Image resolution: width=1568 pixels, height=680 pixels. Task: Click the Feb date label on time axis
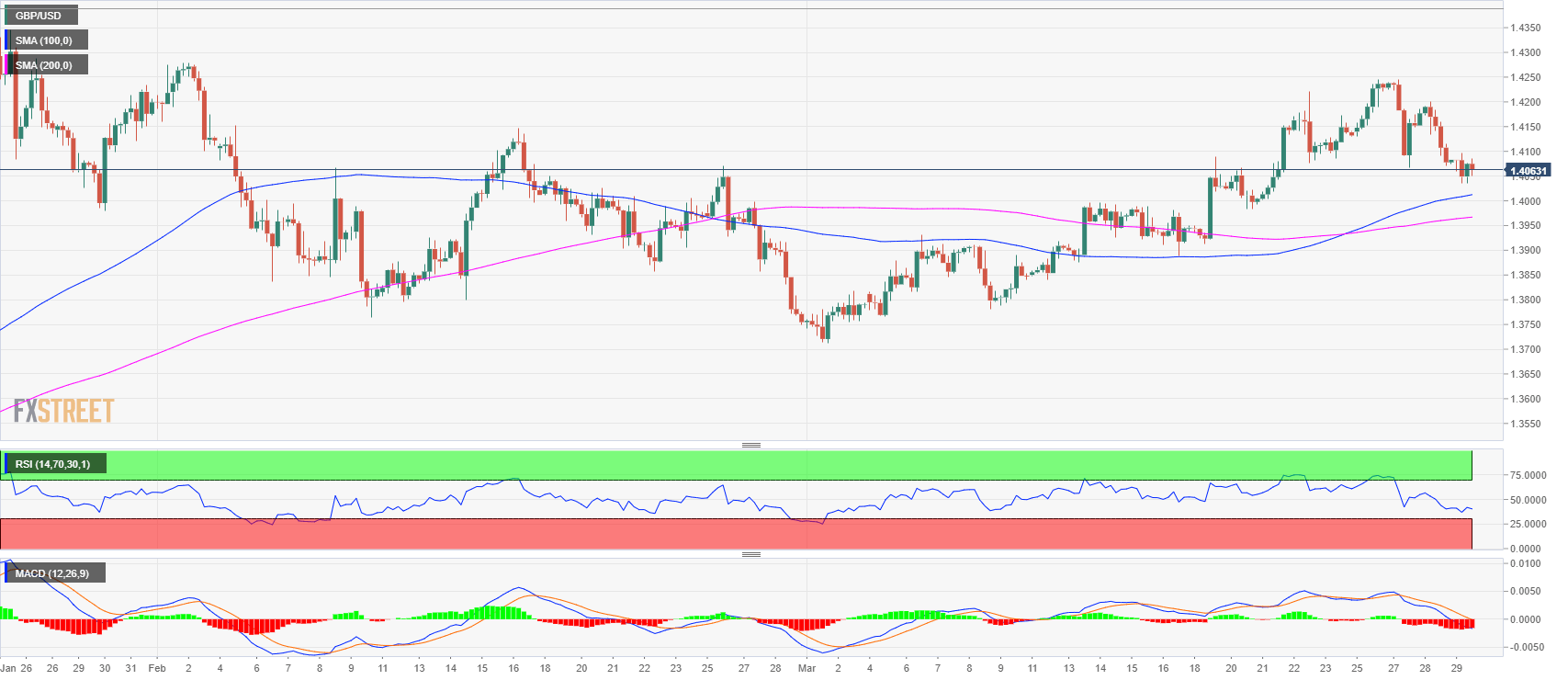157,668
